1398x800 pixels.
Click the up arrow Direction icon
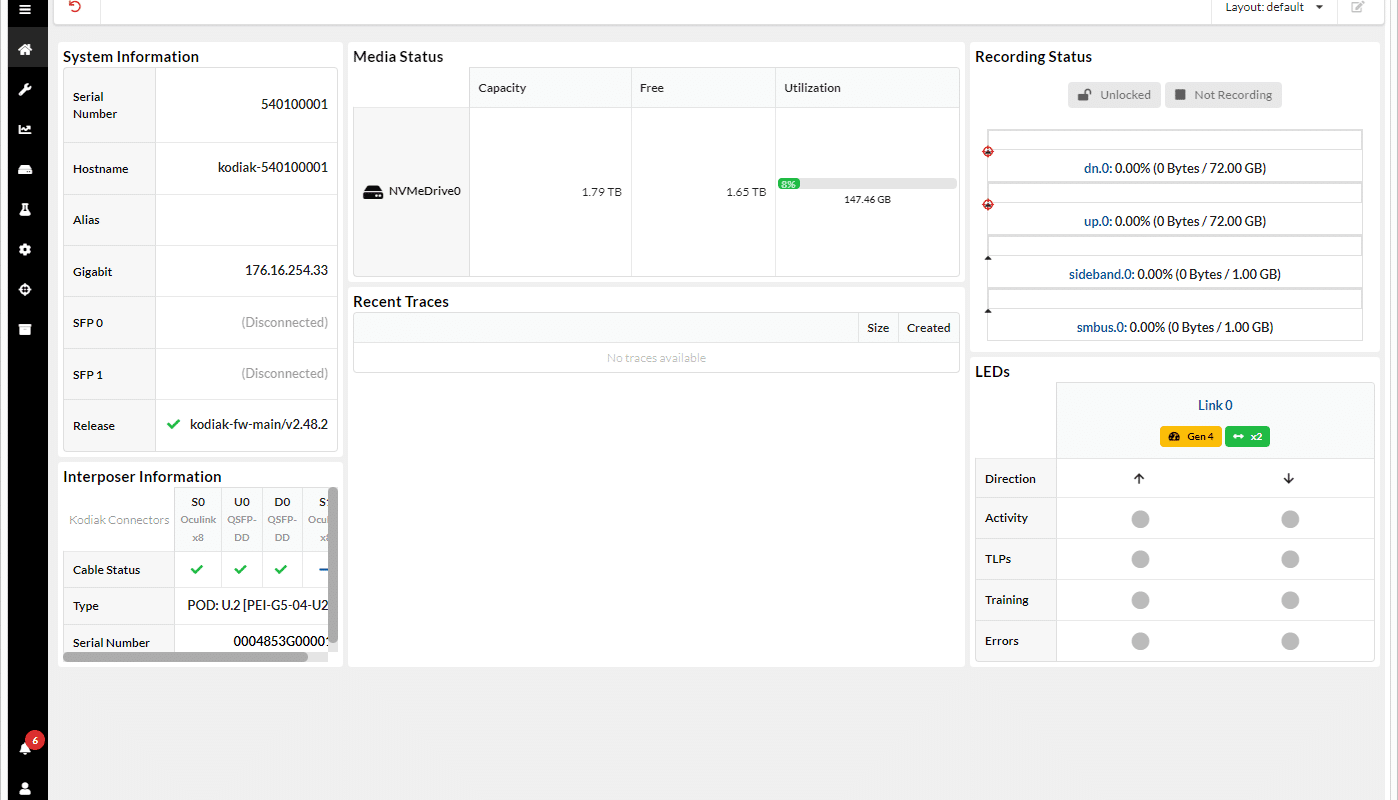pos(1139,479)
